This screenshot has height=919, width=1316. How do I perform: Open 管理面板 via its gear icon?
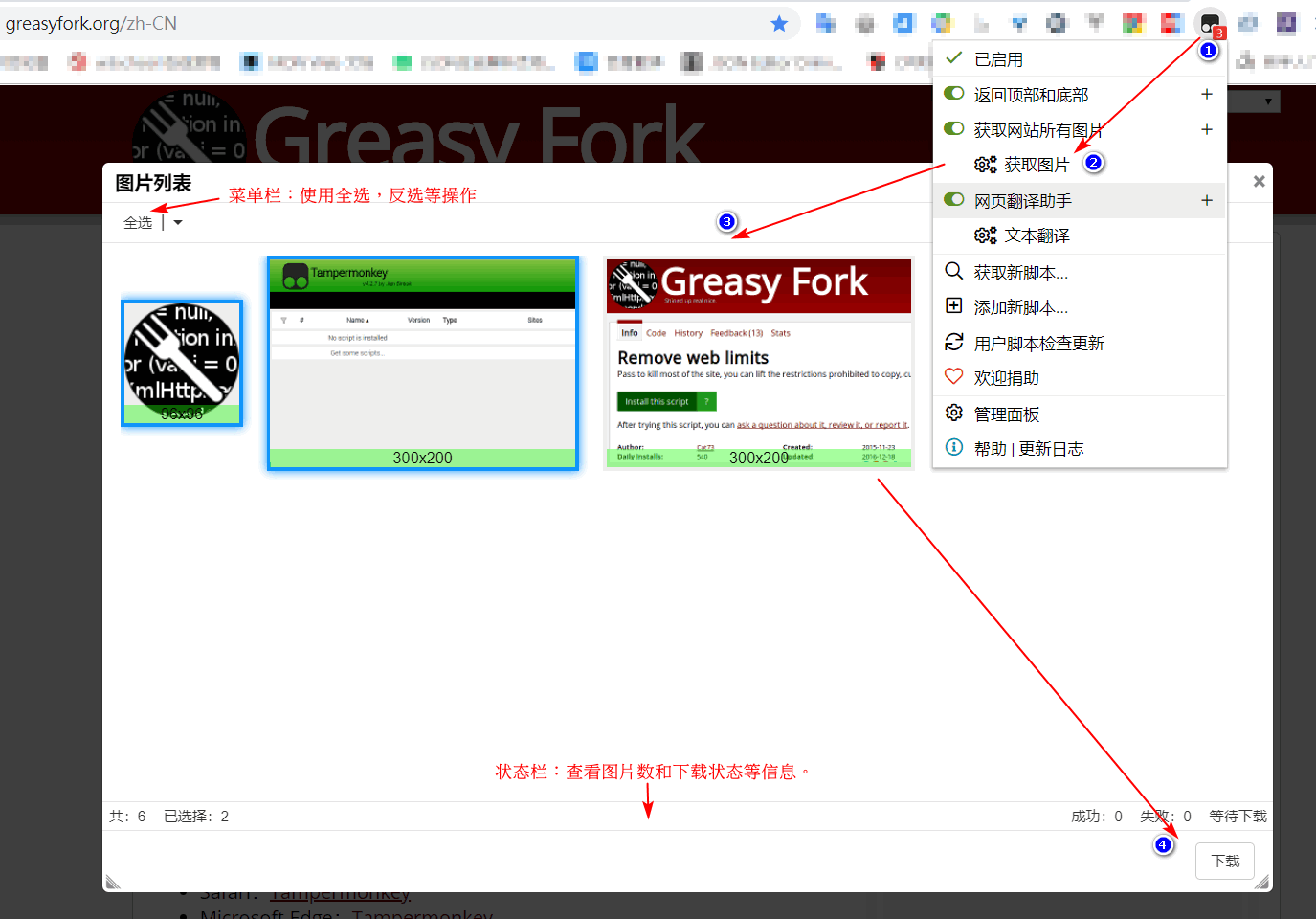tap(953, 414)
